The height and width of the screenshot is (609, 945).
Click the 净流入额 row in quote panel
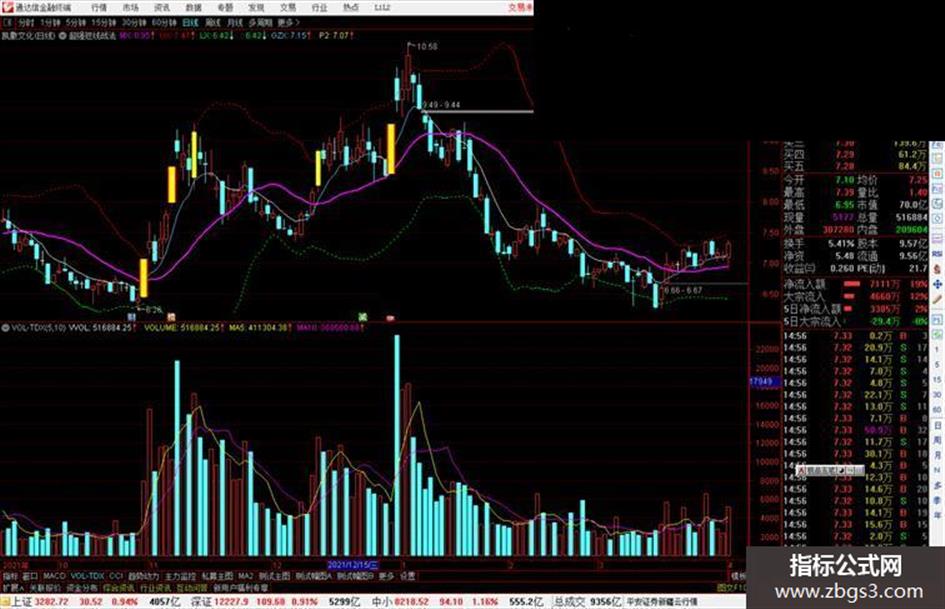(856, 283)
